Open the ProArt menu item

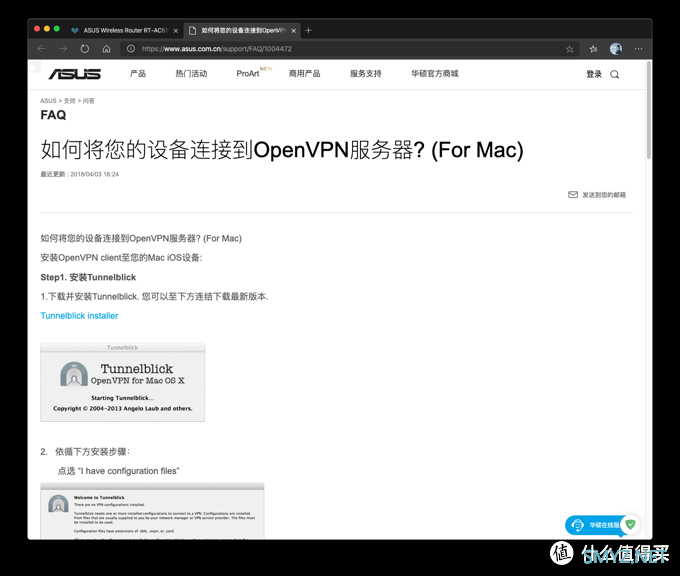(x=248, y=74)
